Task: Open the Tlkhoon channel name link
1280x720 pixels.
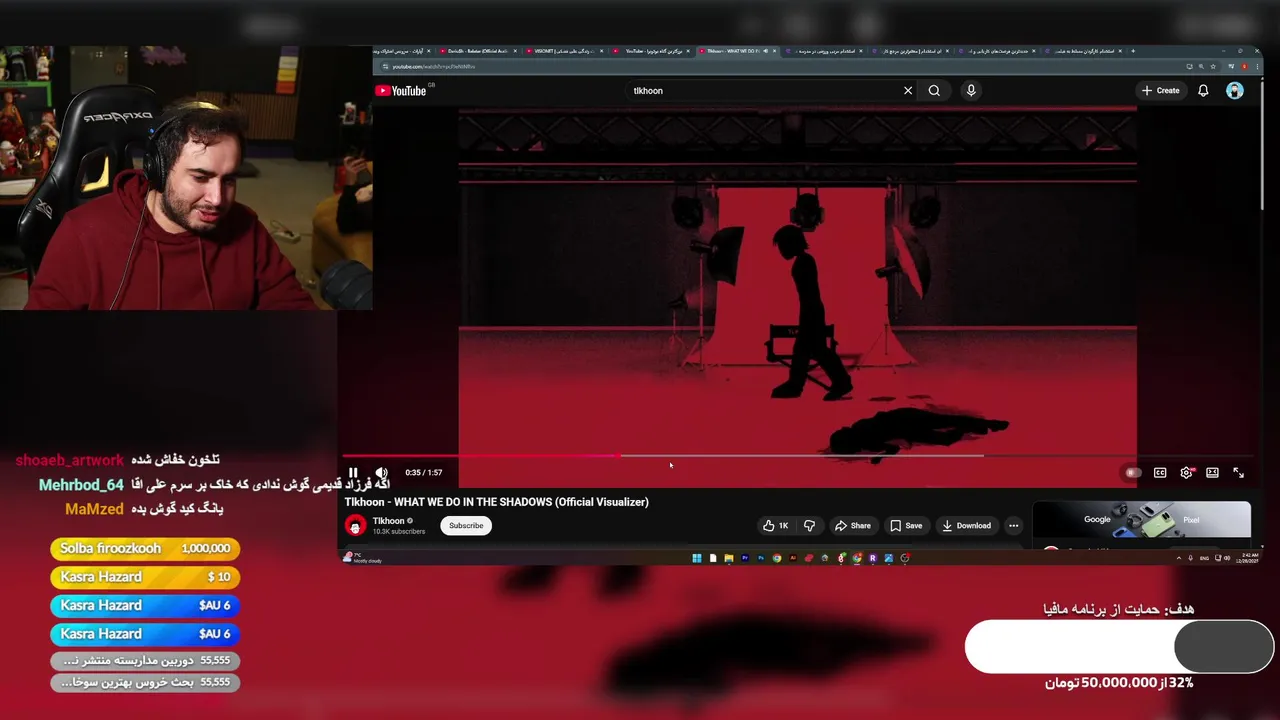Action: (x=388, y=521)
